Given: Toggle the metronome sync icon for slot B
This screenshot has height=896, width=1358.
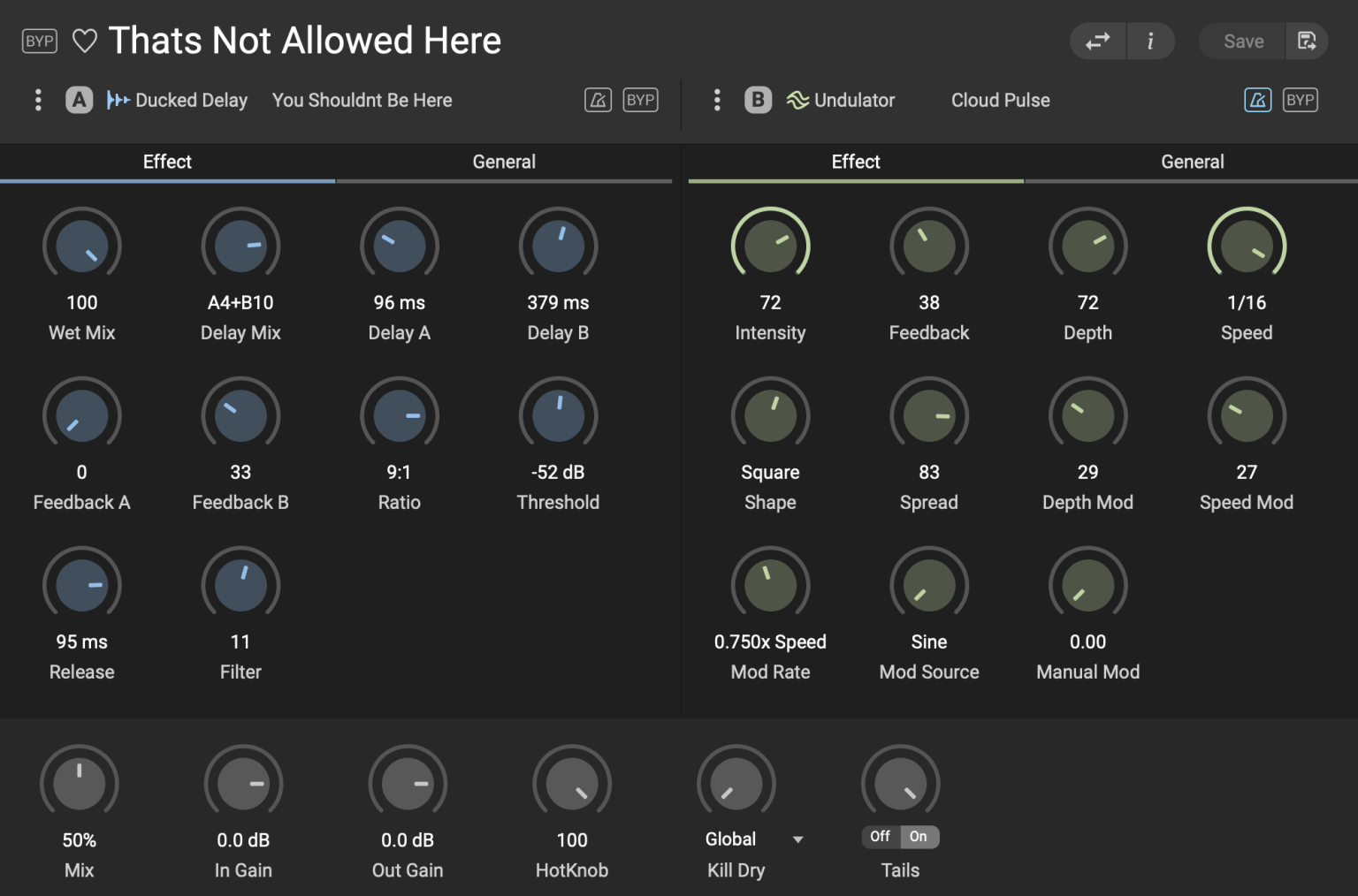Looking at the screenshot, I should tap(1258, 100).
